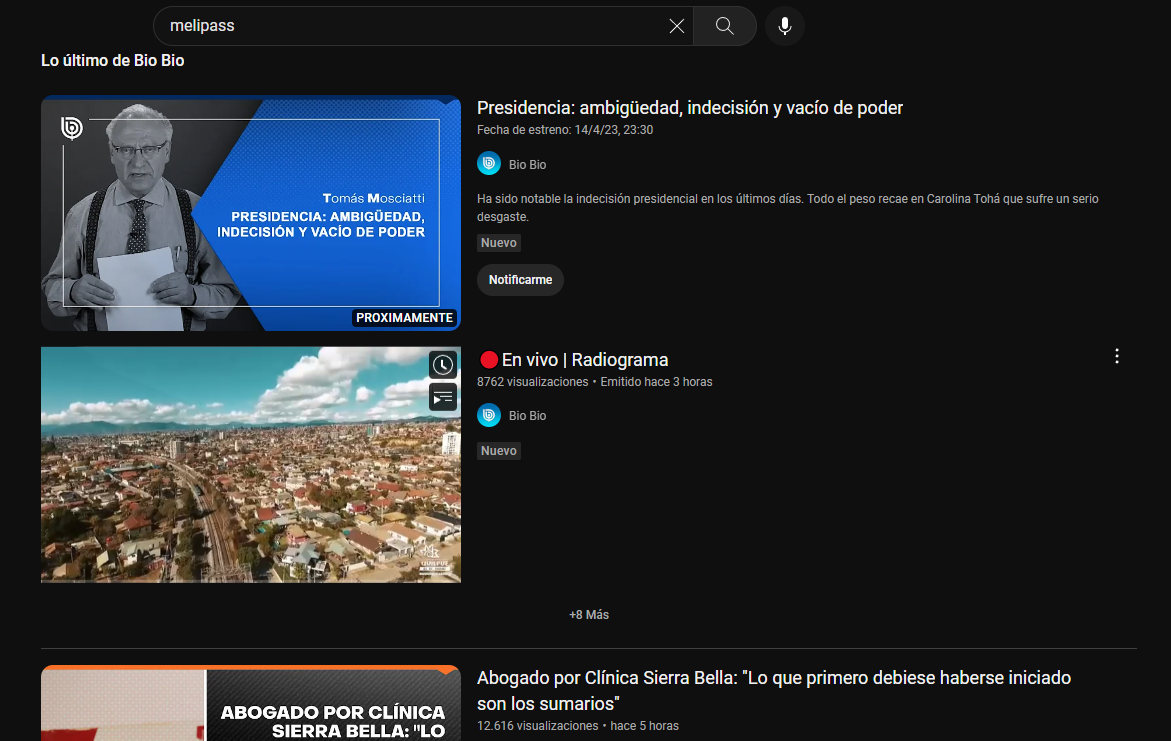Click the Presidencia video description text

[788, 208]
